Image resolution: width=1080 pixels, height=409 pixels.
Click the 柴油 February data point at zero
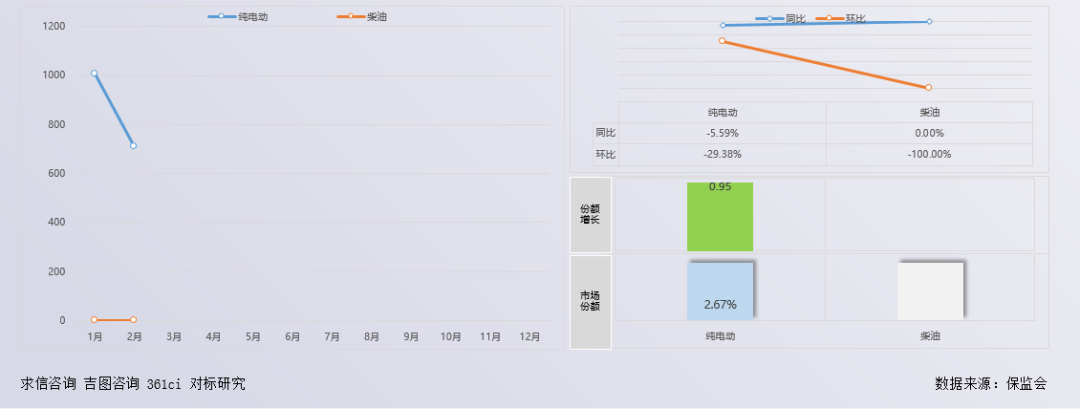(133, 320)
